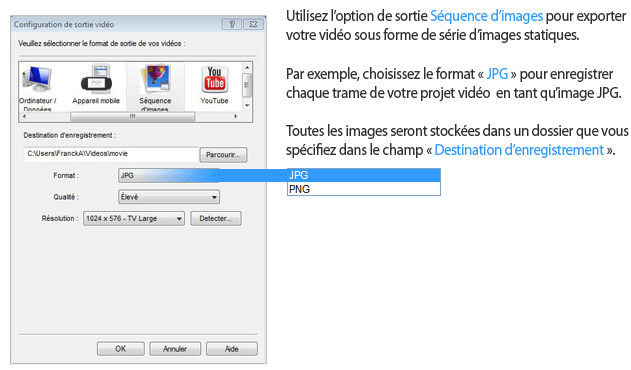Expand the Qualité dropdown set to Élevé

tap(169, 197)
